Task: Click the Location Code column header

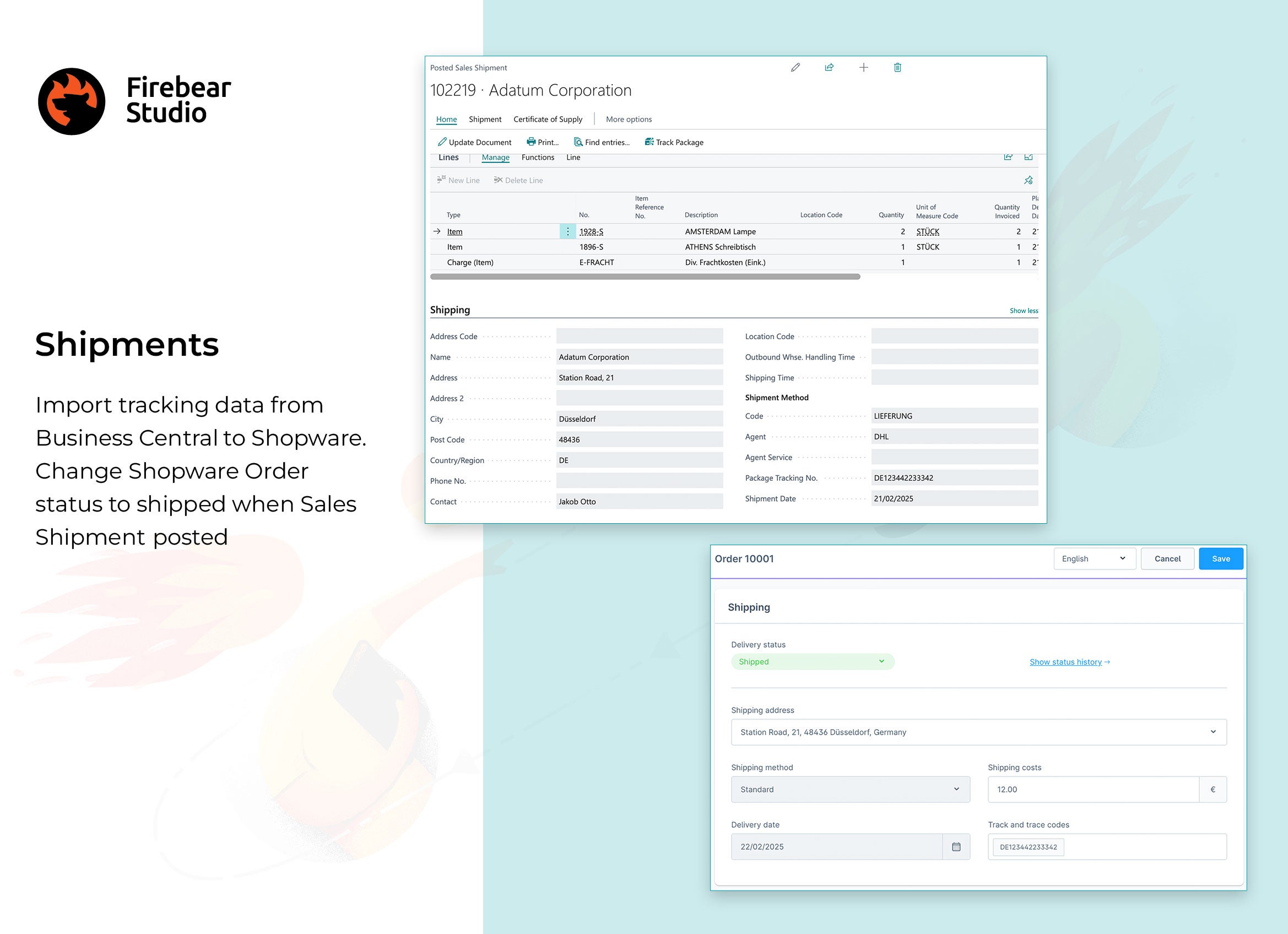Action: click(821, 215)
